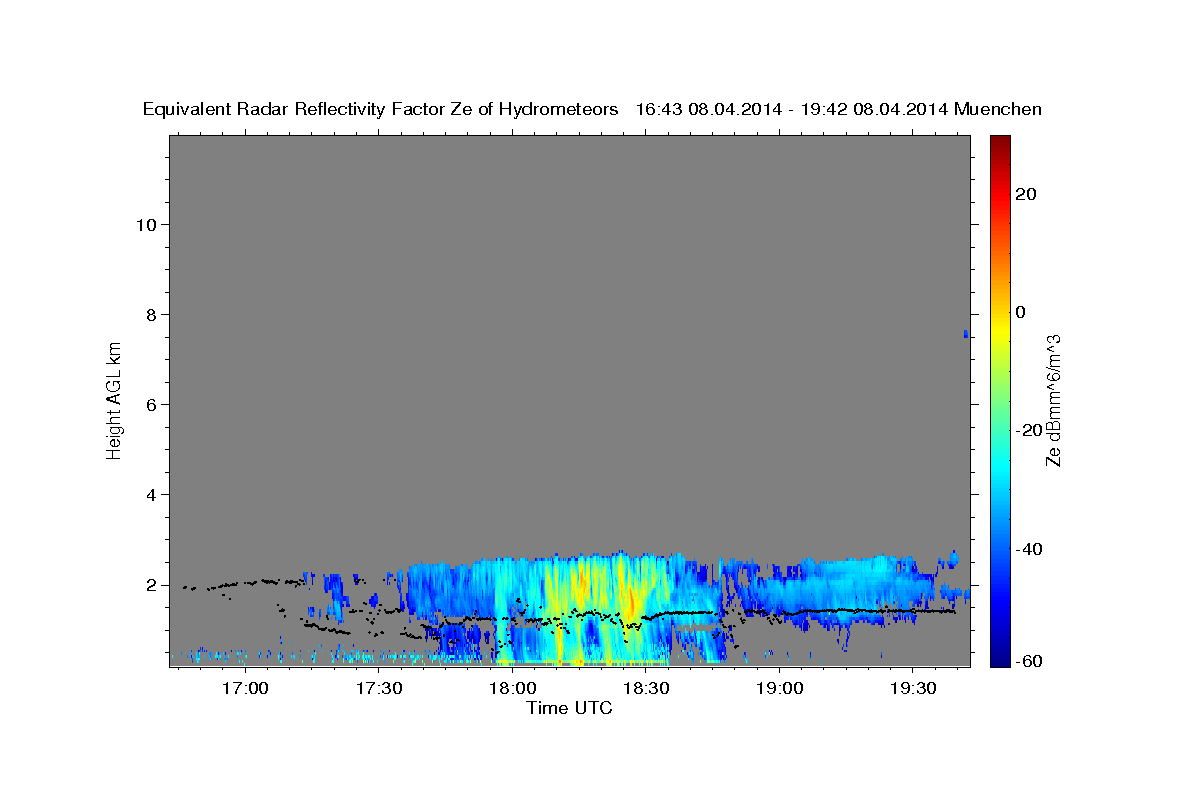The image size is (1200, 800).
Task: Click the x-axis tick label 19:00
Action: pyautogui.click(x=779, y=689)
